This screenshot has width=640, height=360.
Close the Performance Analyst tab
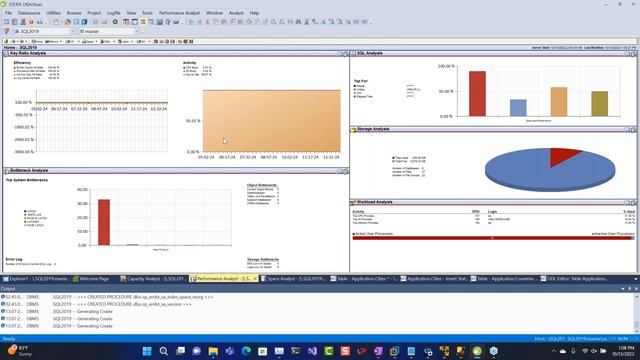(x=255, y=279)
